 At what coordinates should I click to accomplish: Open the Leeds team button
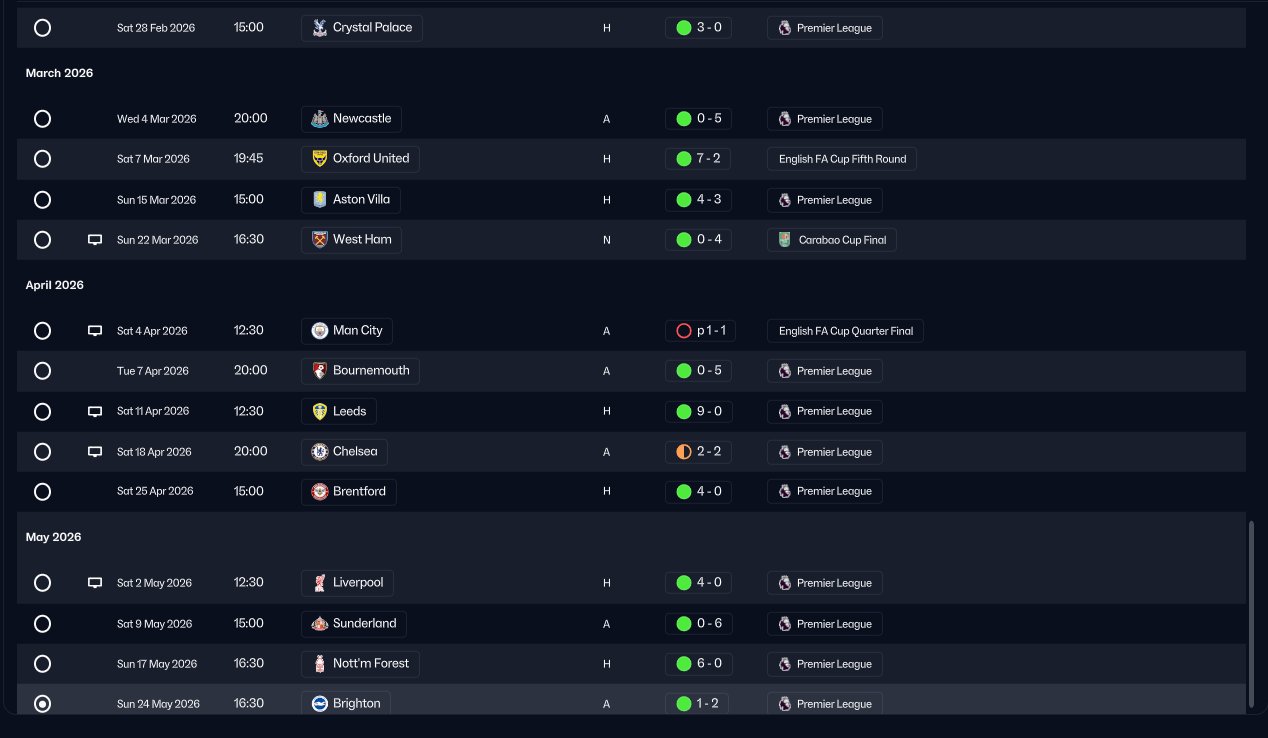339,411
